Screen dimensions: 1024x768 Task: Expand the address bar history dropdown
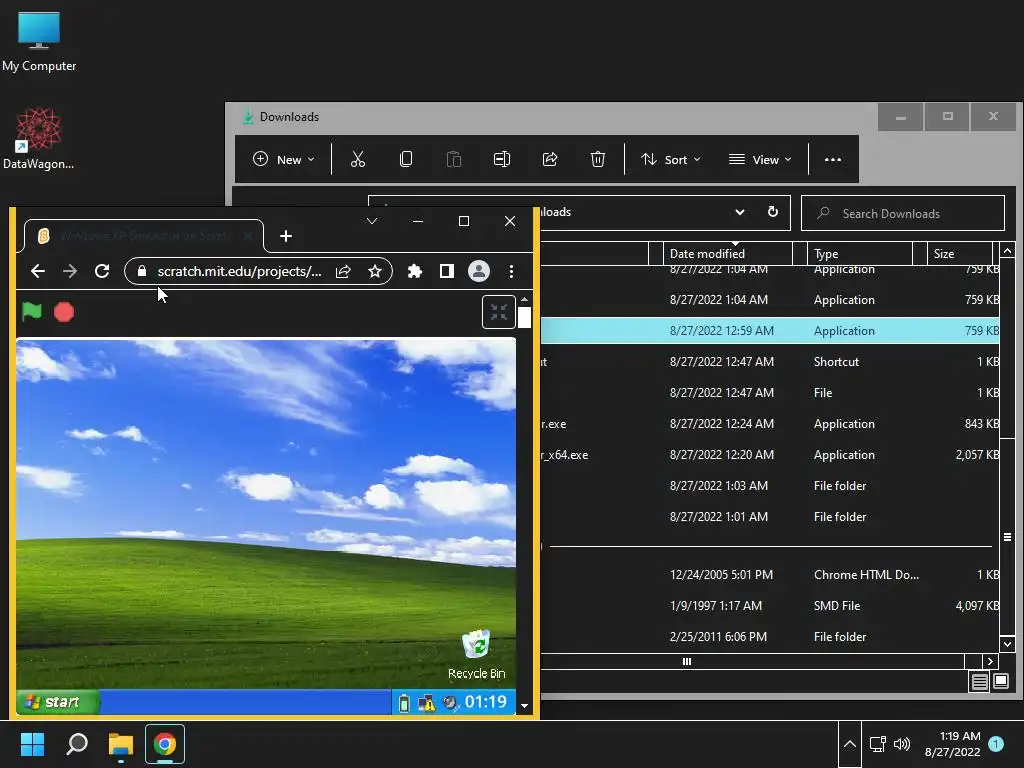click(x=739, y=212)
